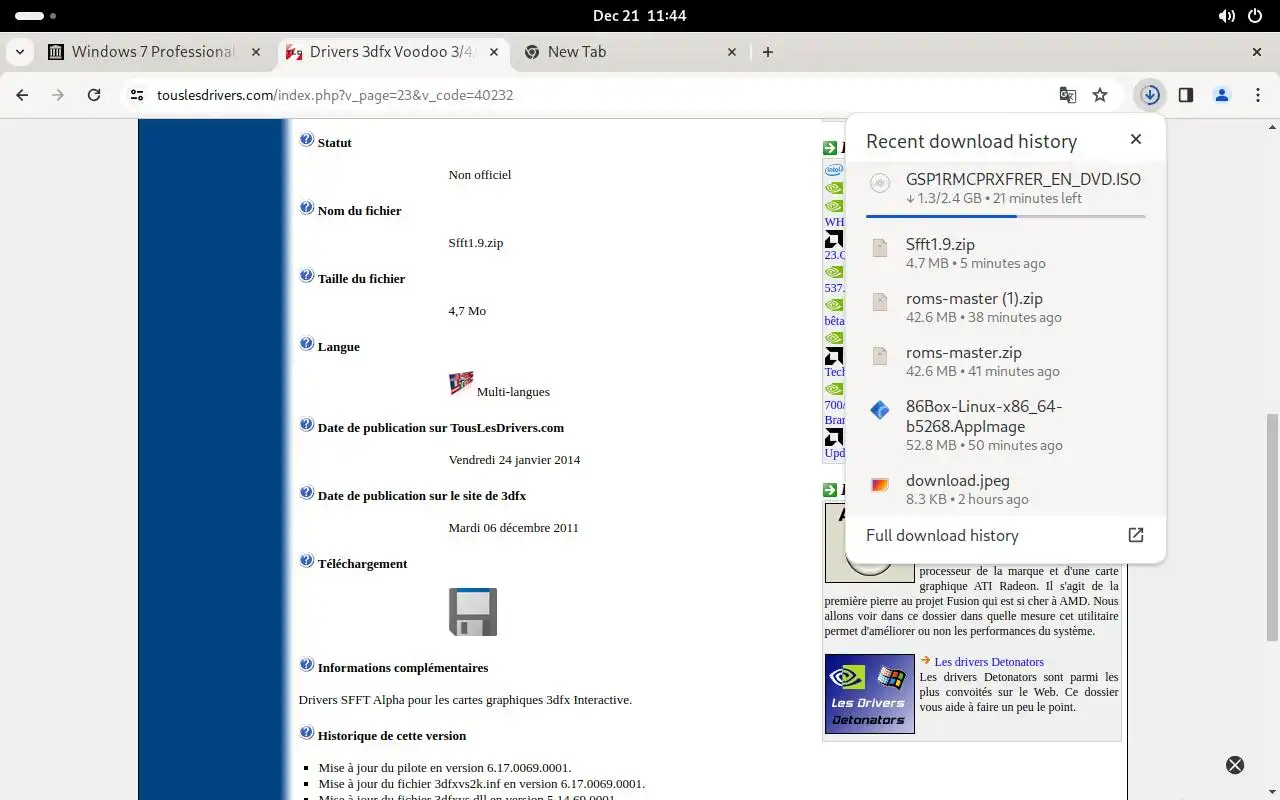Screen dimensions: 1280x800
Task: Close the Drivers 3dfx Voodoo tab
Action: (493, 52)
